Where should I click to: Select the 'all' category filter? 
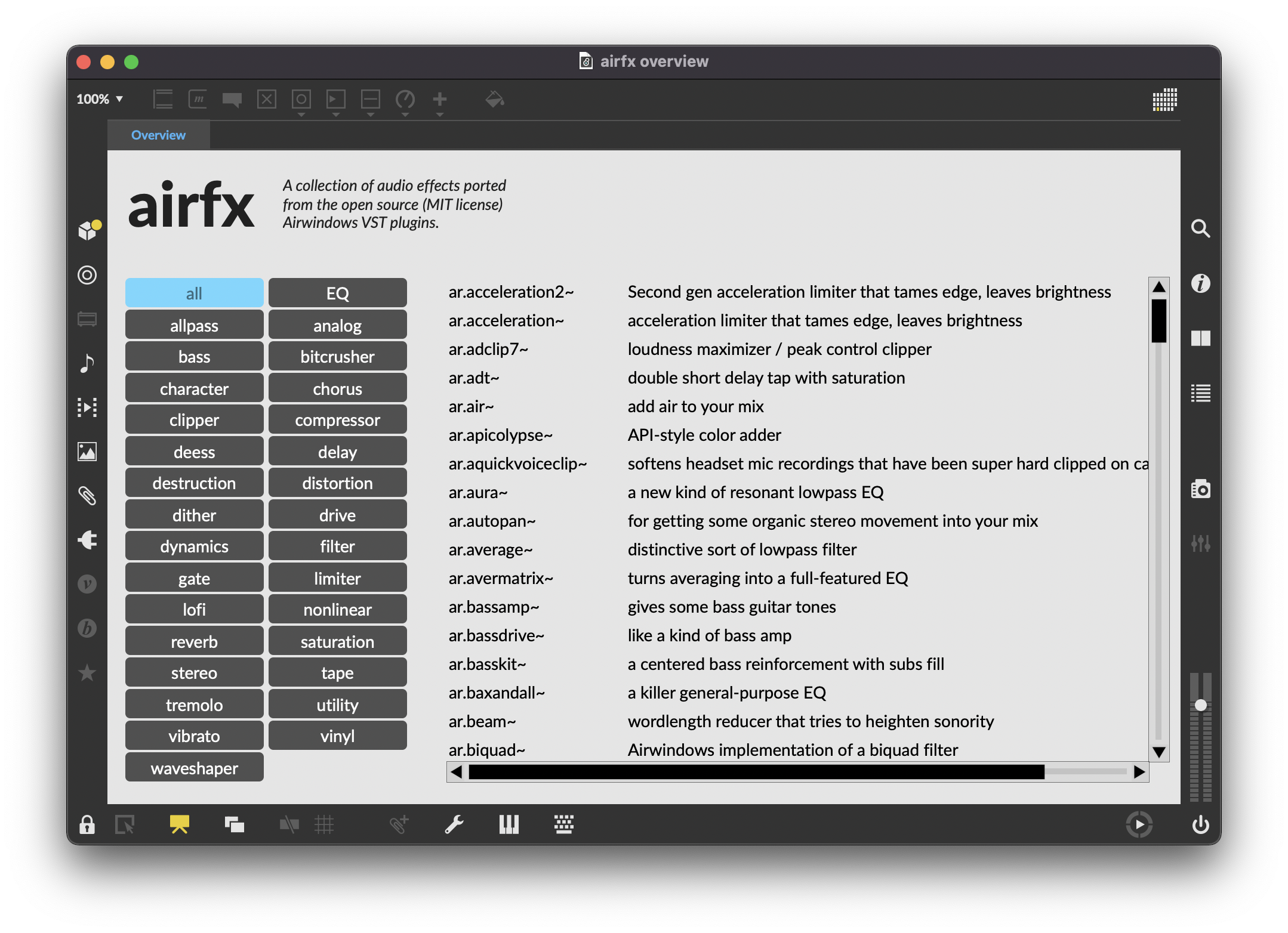[194, 293]
